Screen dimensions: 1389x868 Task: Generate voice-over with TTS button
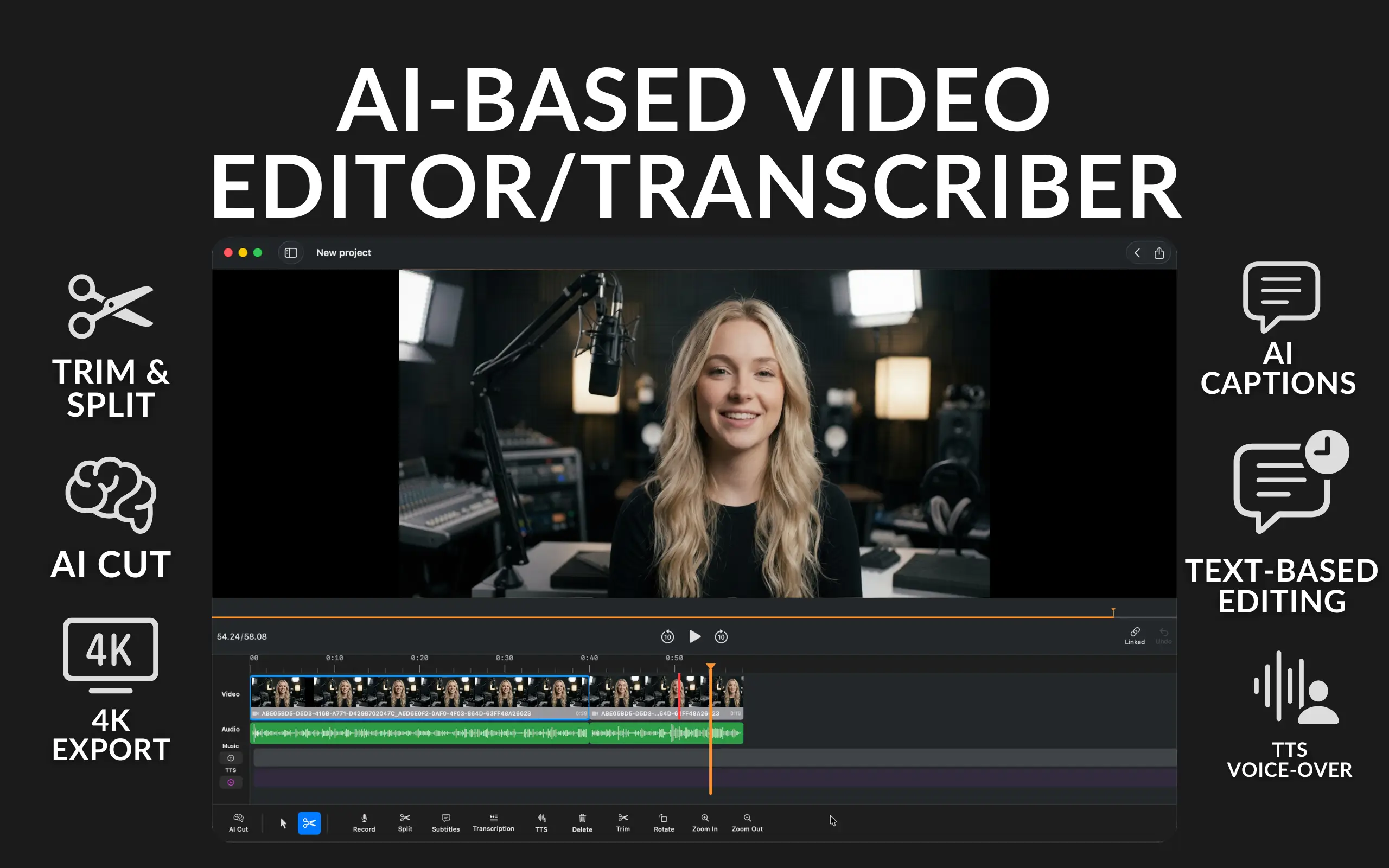pos(540,822)
